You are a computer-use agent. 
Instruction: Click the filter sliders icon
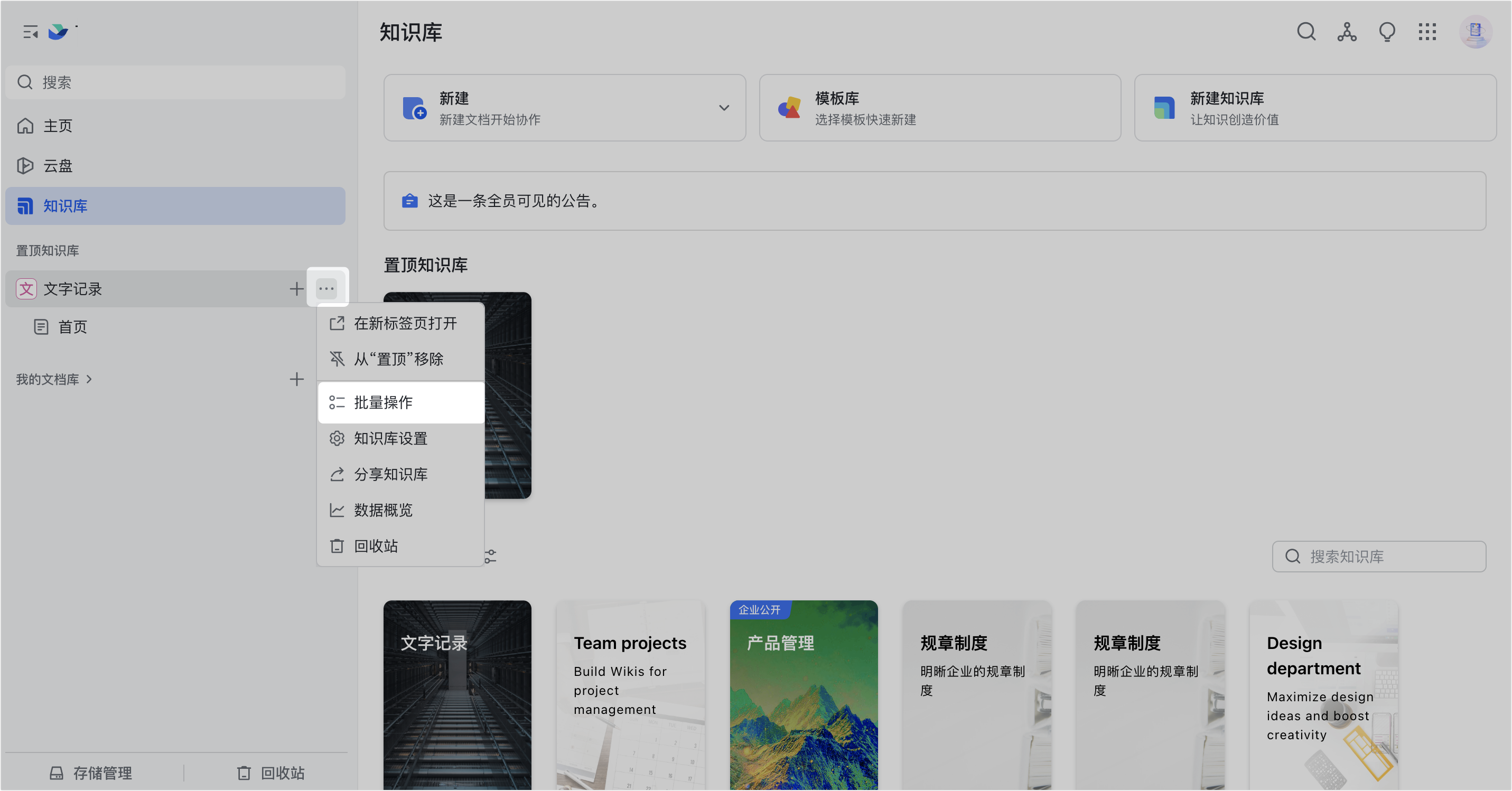coord(491,556)
